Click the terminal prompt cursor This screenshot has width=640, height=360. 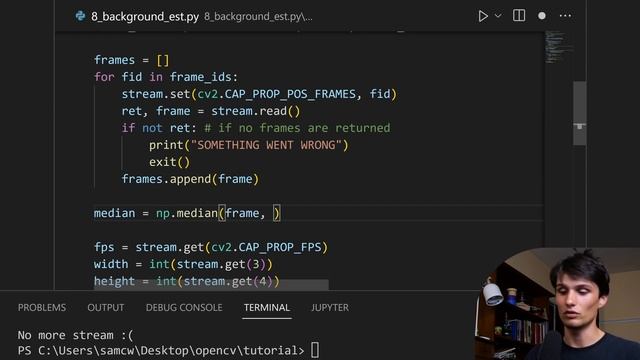pos(315,350)
